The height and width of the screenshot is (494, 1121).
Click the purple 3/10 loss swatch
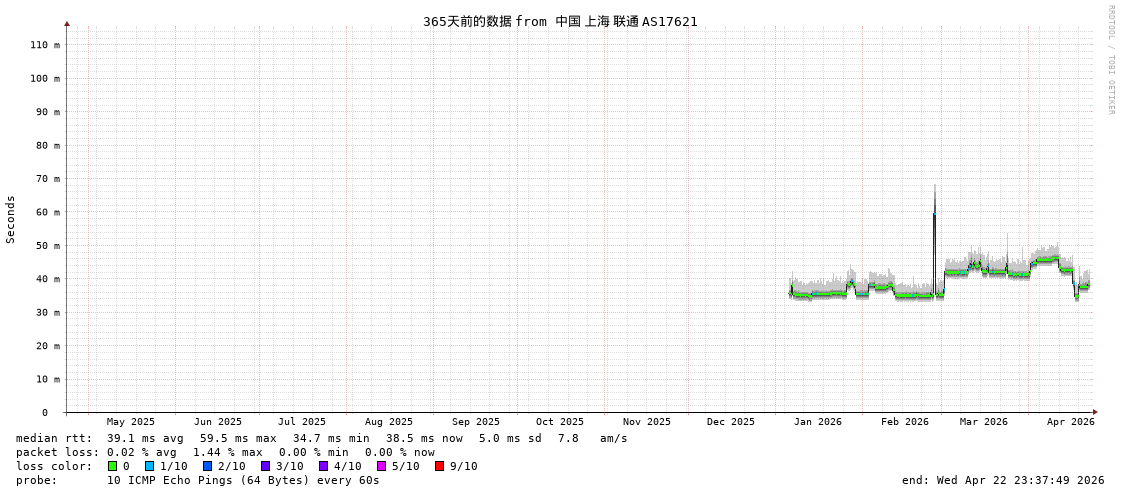(265, 466)
